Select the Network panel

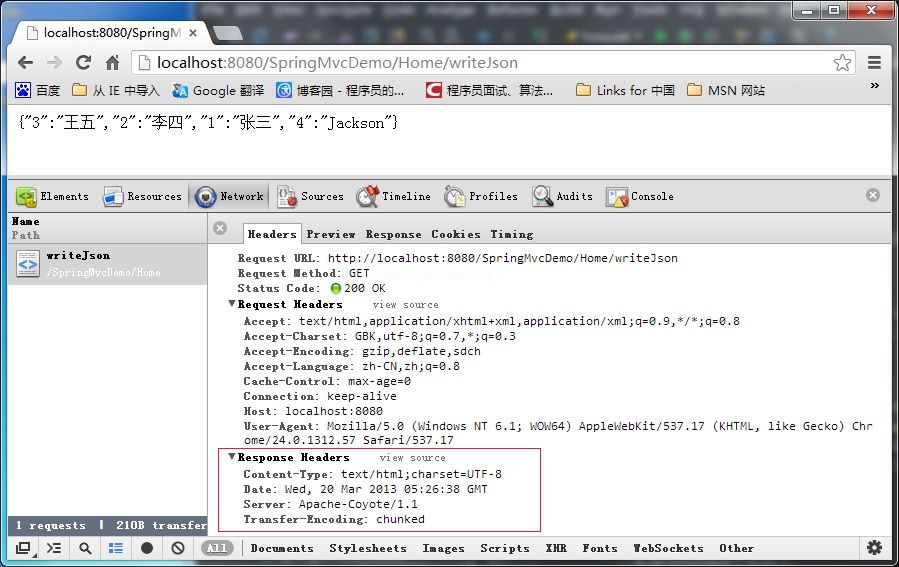point(229,197)
